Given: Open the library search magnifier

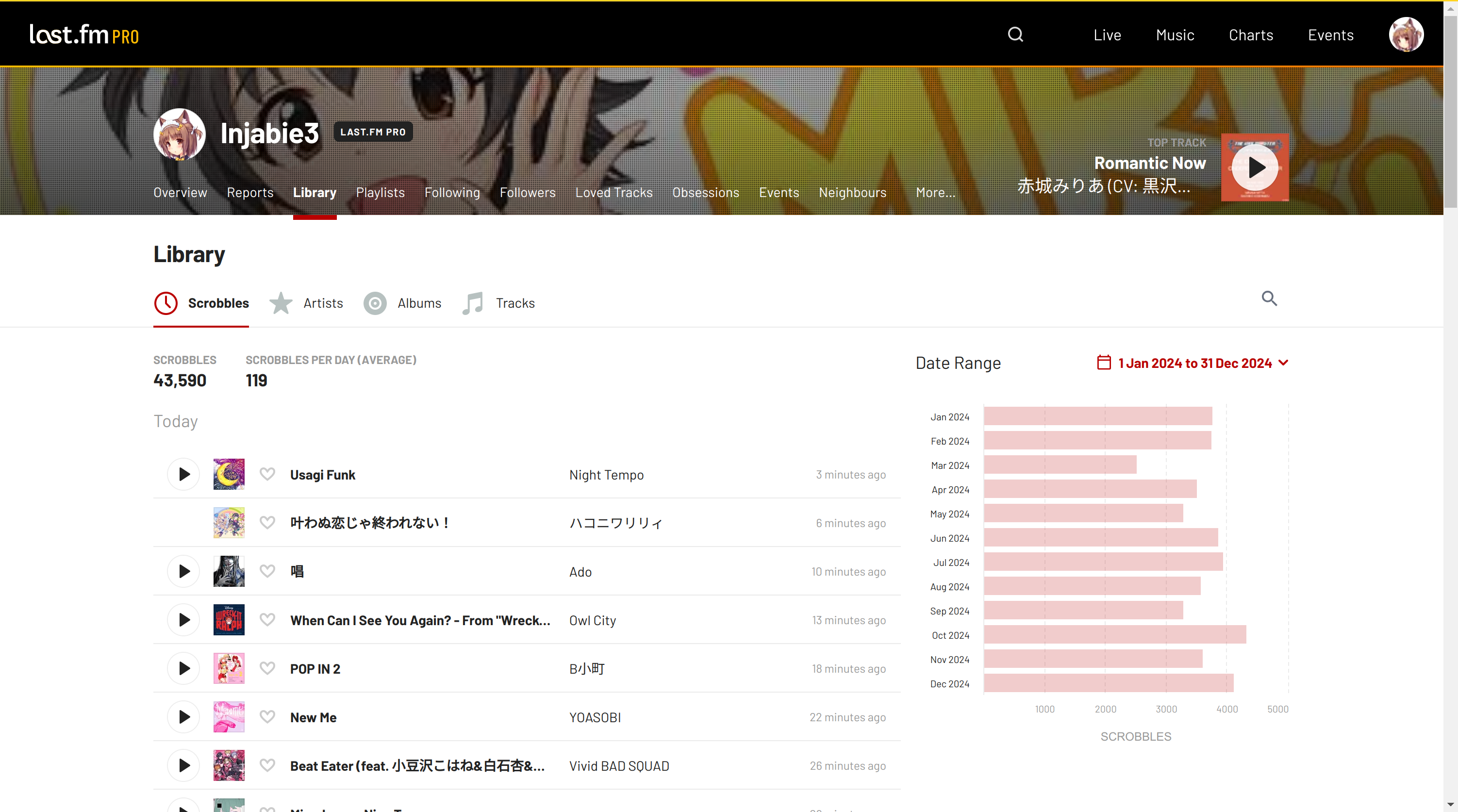Looking at the screenshot, I should 1269,298.
